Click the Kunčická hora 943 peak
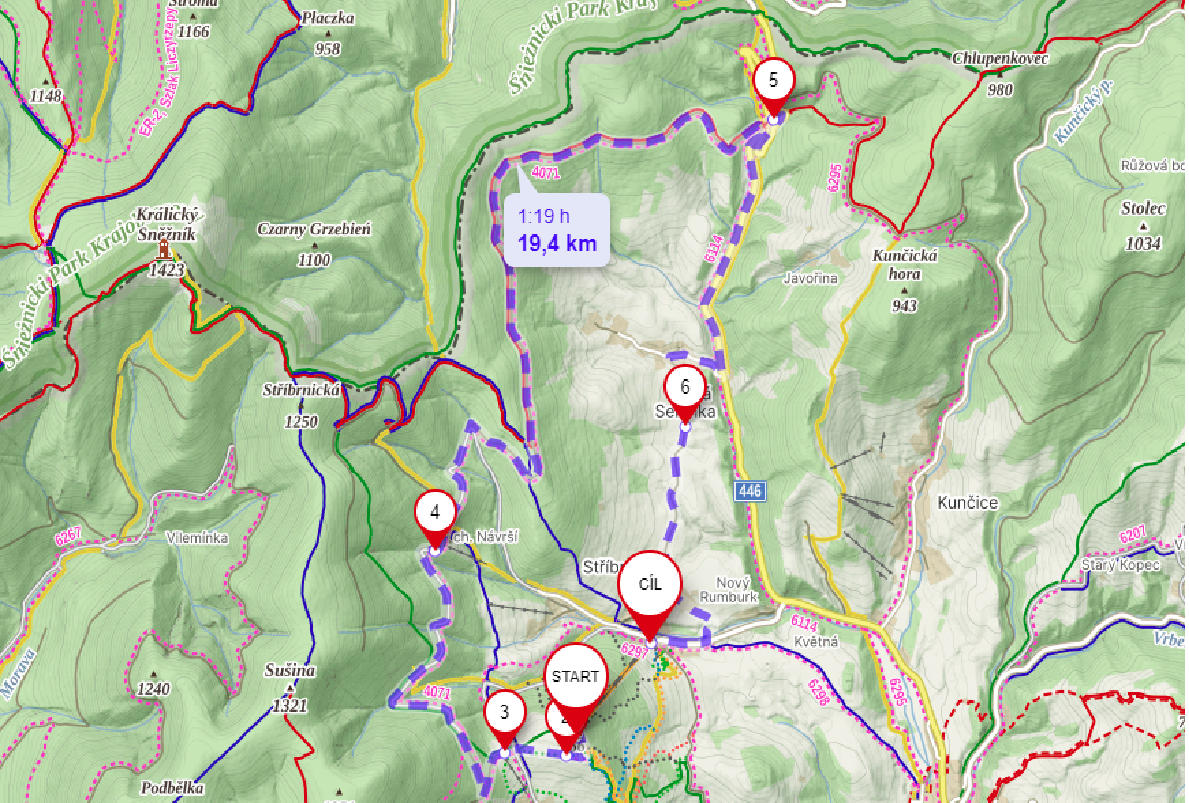The height and width of the screenshot is (803, 1189). (x=905, y=280)
